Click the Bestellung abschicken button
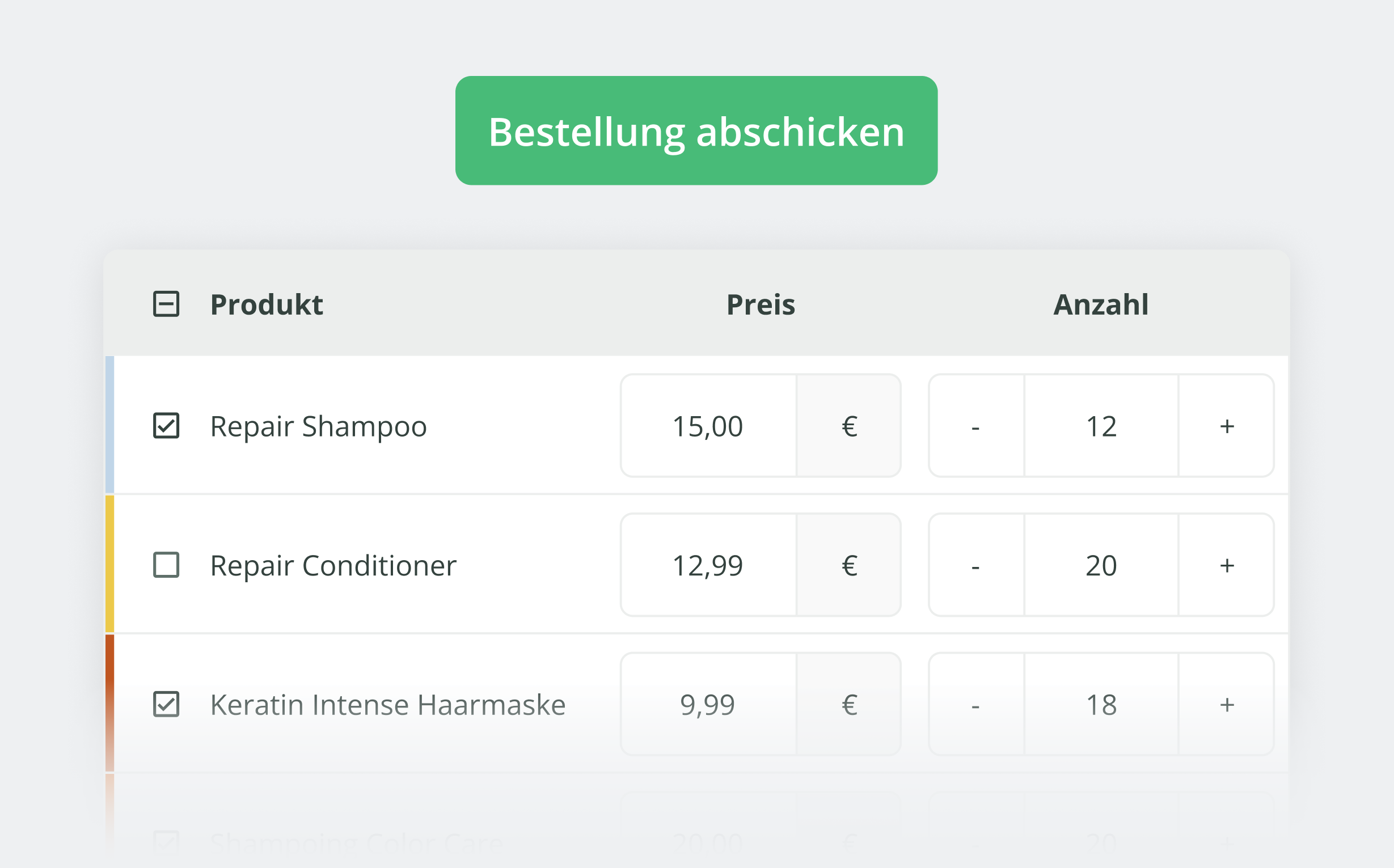This screenshot has width=1394, height=868. pyautogui.click(x=696, y=131)
